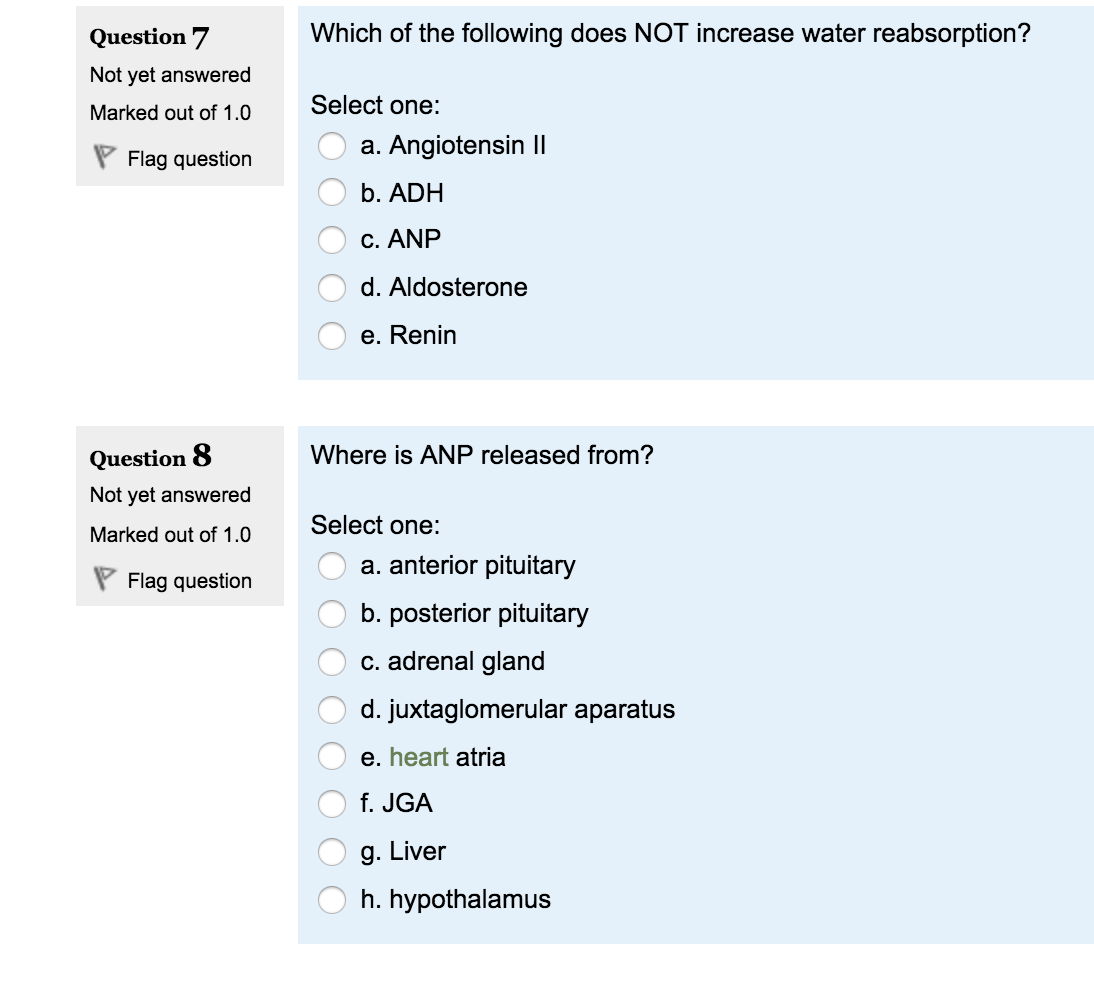Select answer 'a. Angiotensin II' for Question 7
1094x988 pixels.
332,145
